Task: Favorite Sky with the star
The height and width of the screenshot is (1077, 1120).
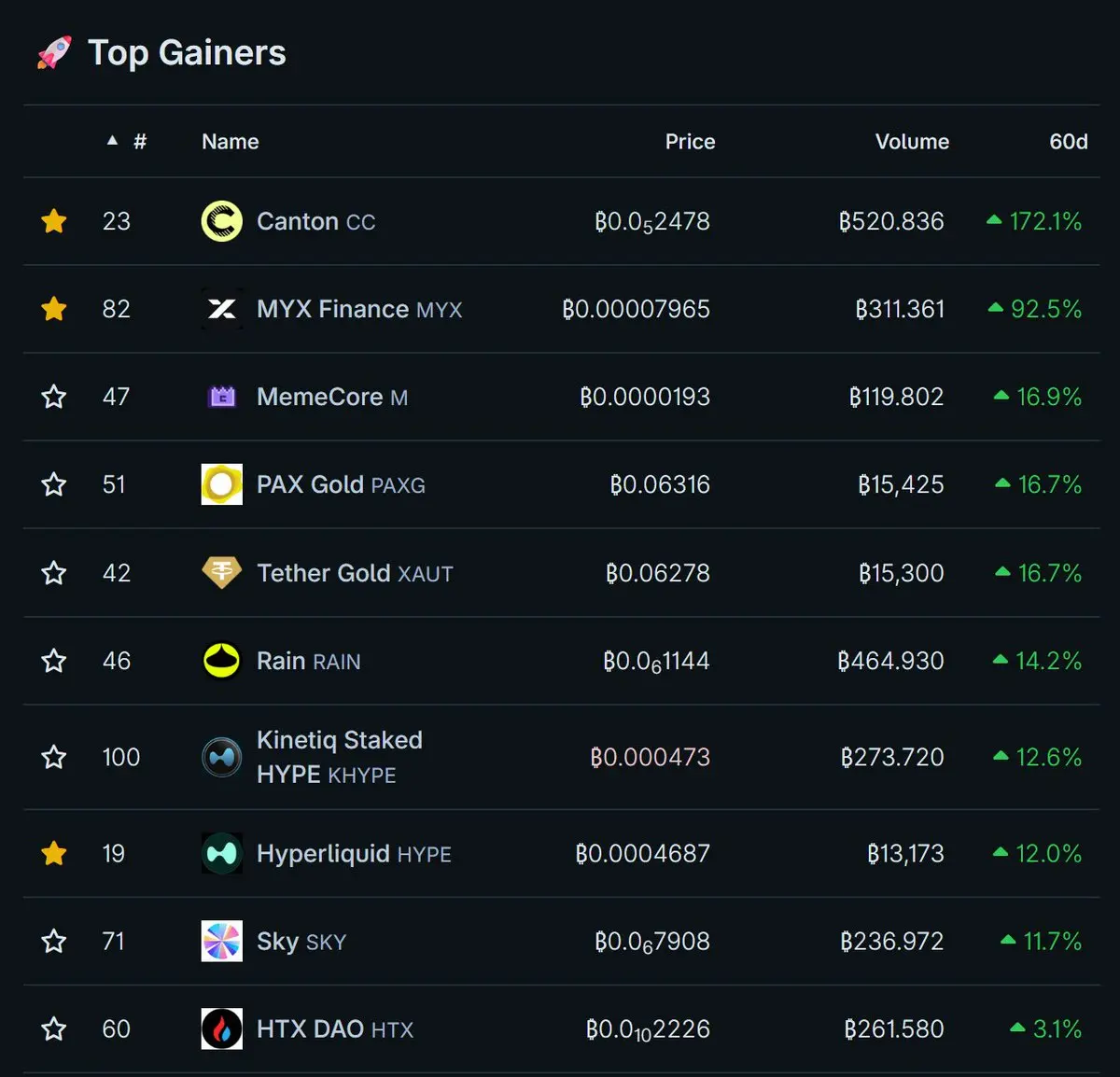Action: (54, 941)
